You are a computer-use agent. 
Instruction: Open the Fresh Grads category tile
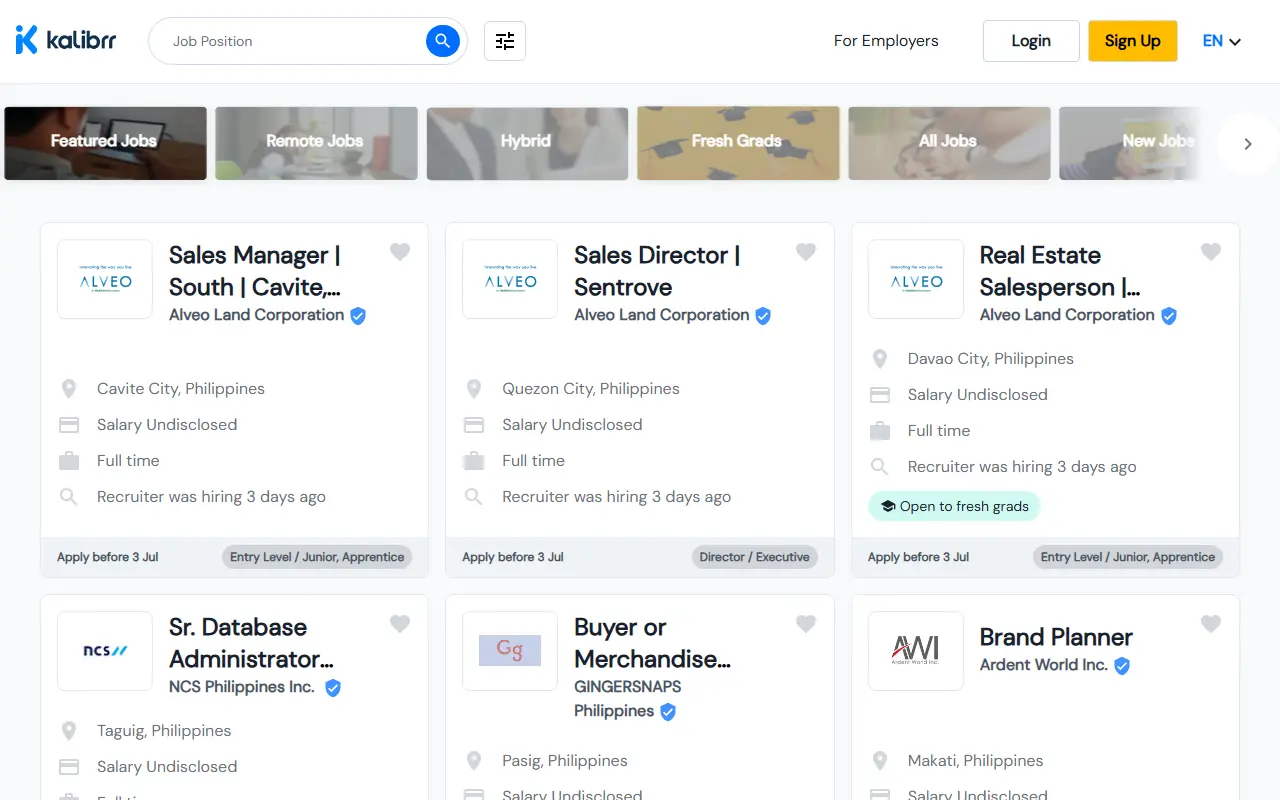tap(738, 143)
